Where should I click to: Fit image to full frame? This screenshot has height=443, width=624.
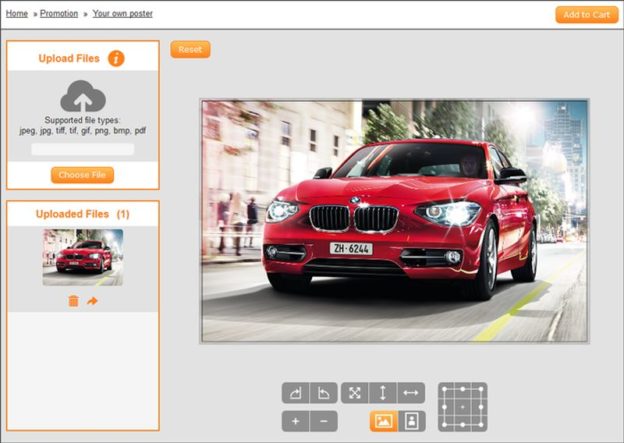pyautogui.click(x=355, y=393)
